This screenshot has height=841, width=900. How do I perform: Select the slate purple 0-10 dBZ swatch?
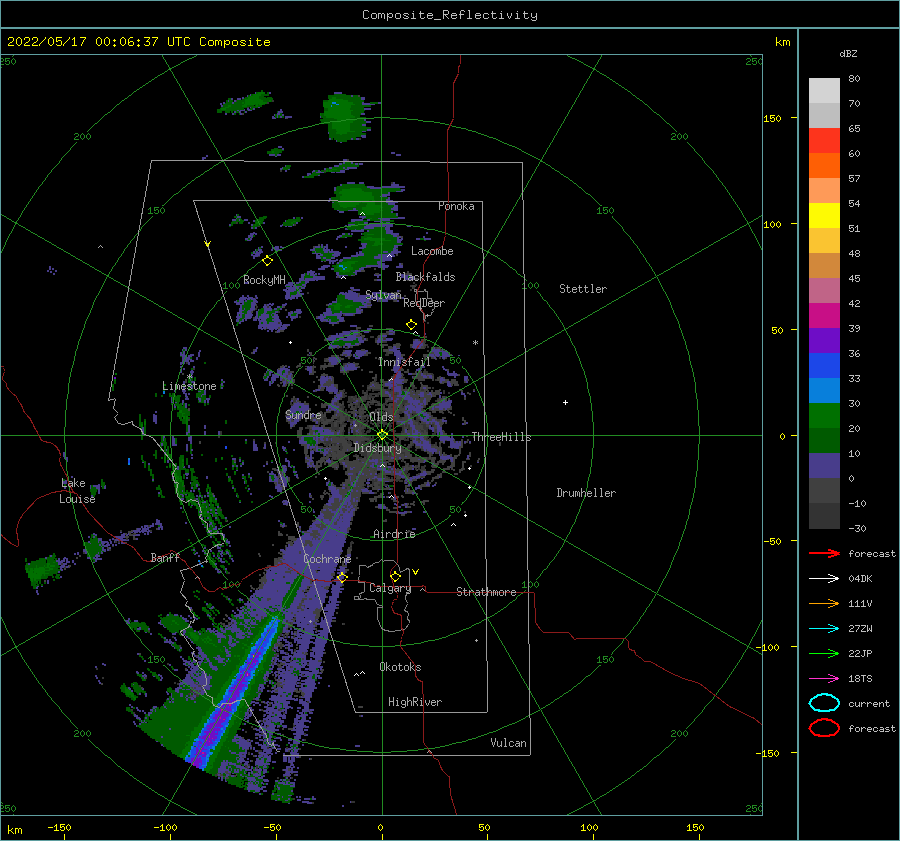coord(824,466)
